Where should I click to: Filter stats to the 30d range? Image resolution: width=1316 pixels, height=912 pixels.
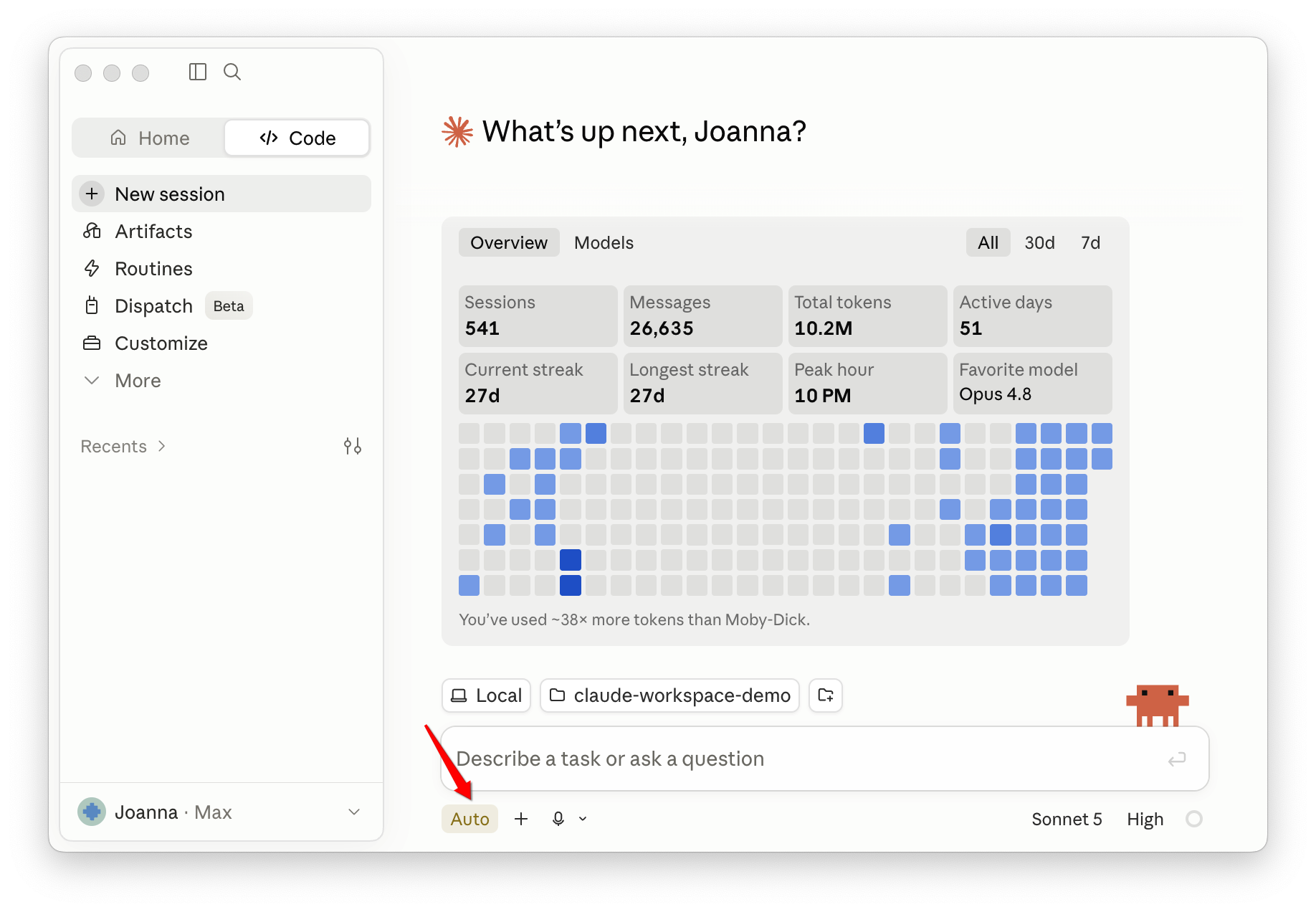(x=1040, y=243)
